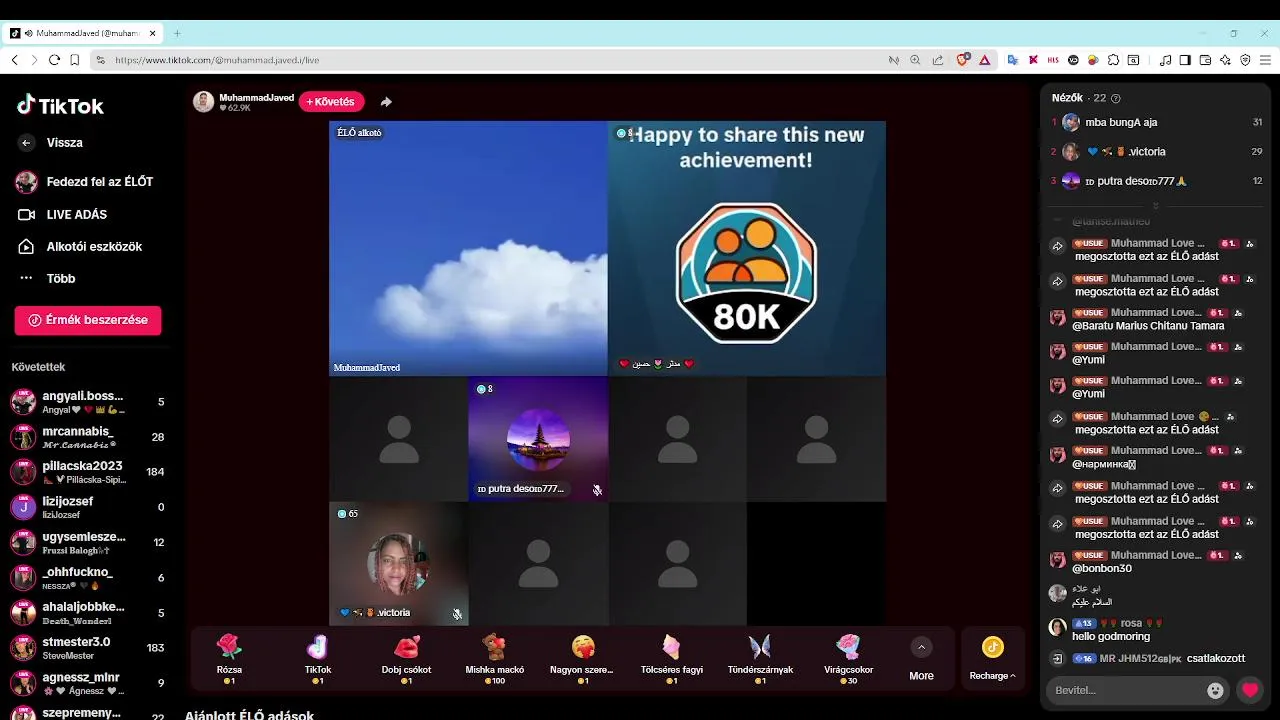
Task: Open the browser hamburger main menu
Action: click(x=1265, y=60)
